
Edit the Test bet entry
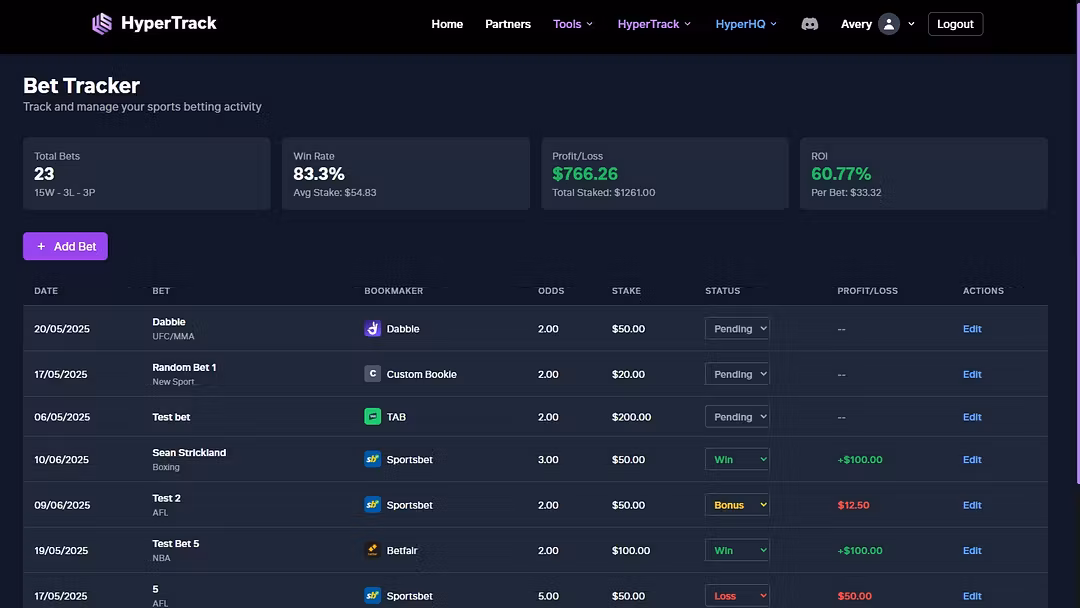coord(972,417)
